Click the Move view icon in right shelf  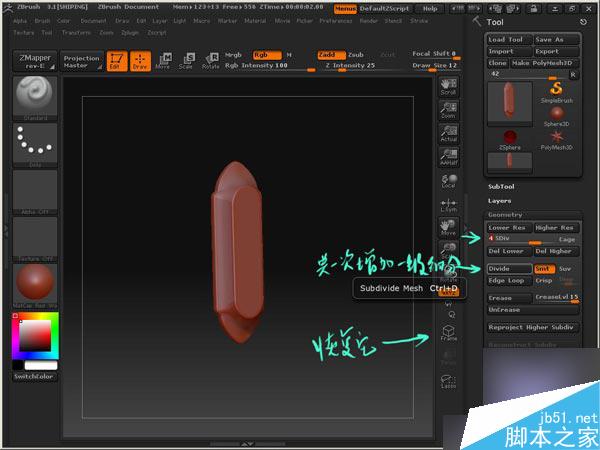[x=448, y=228]
